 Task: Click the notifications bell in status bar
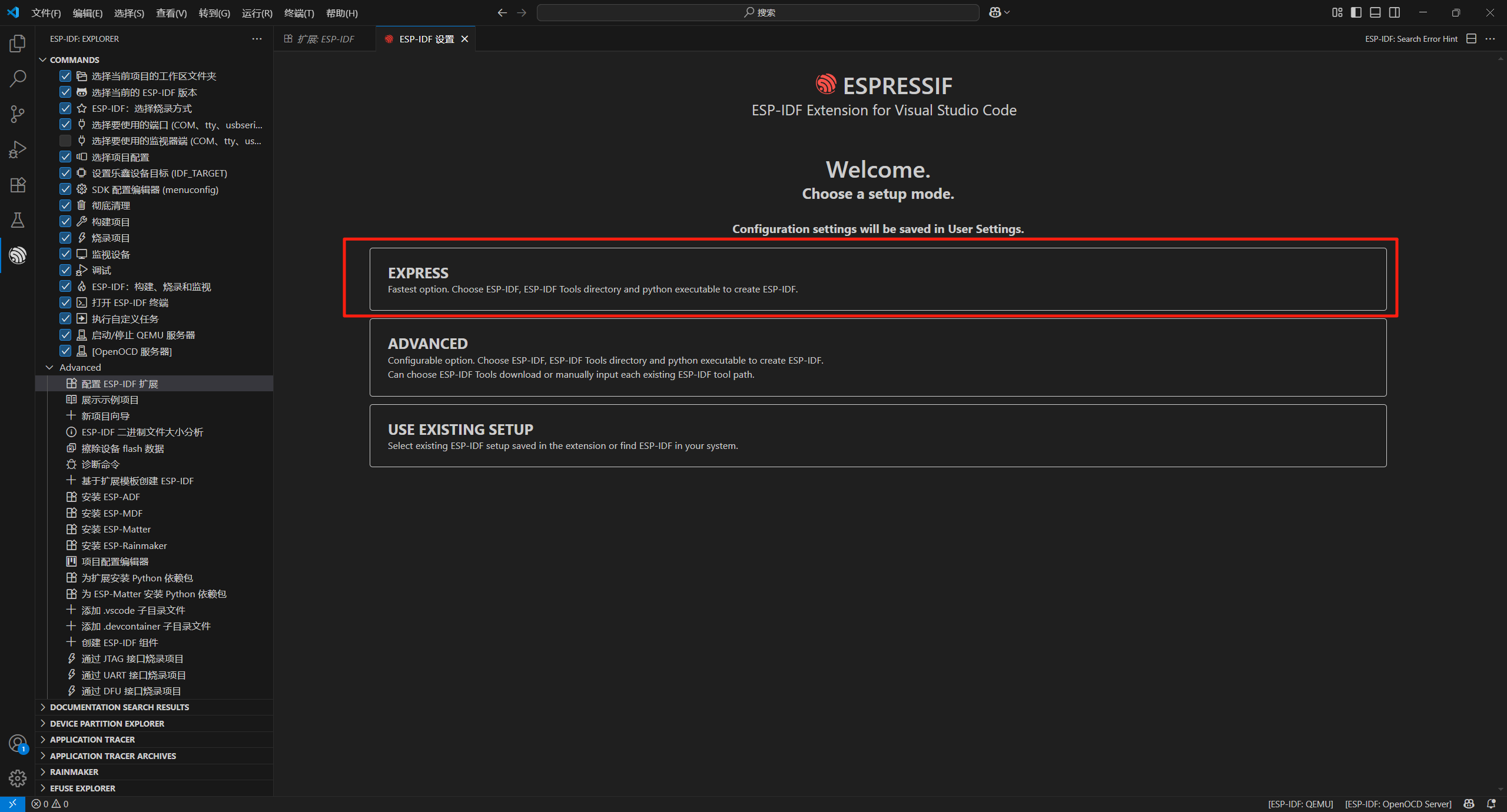coord(1491,804)
